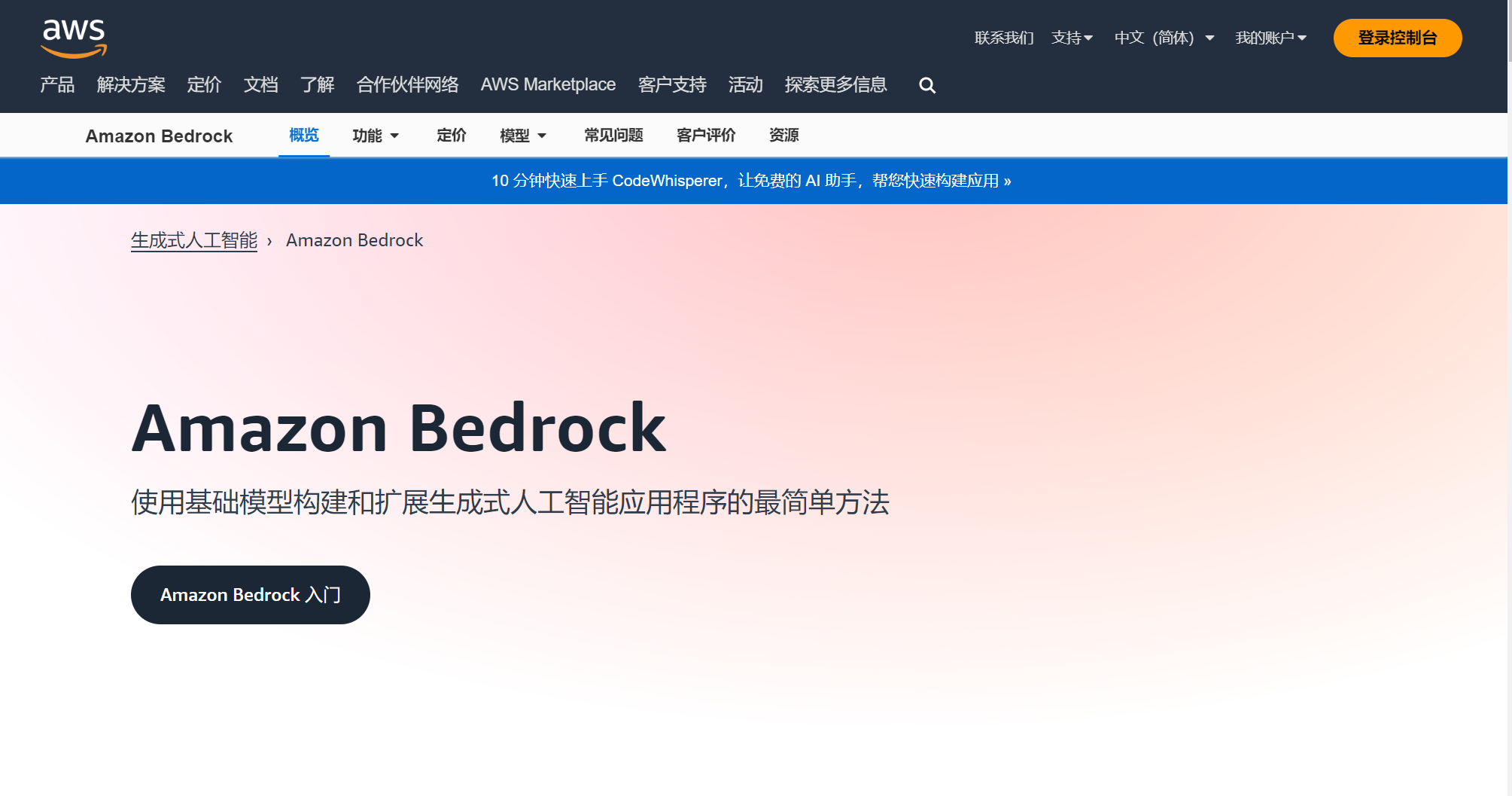The image size is (1512, 796).
Task: Open the 合作伙伴网络 menu
Action: (x=407, y=84)
